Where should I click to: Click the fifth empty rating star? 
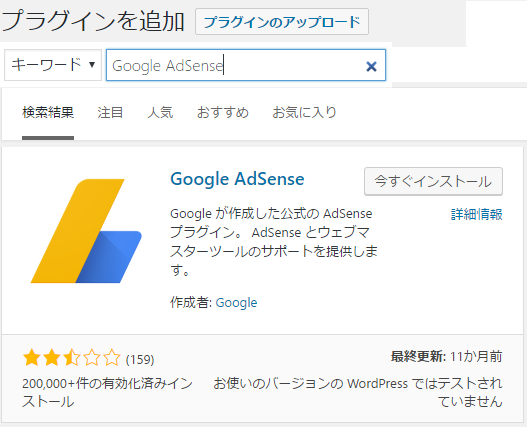tap(112, 357)
